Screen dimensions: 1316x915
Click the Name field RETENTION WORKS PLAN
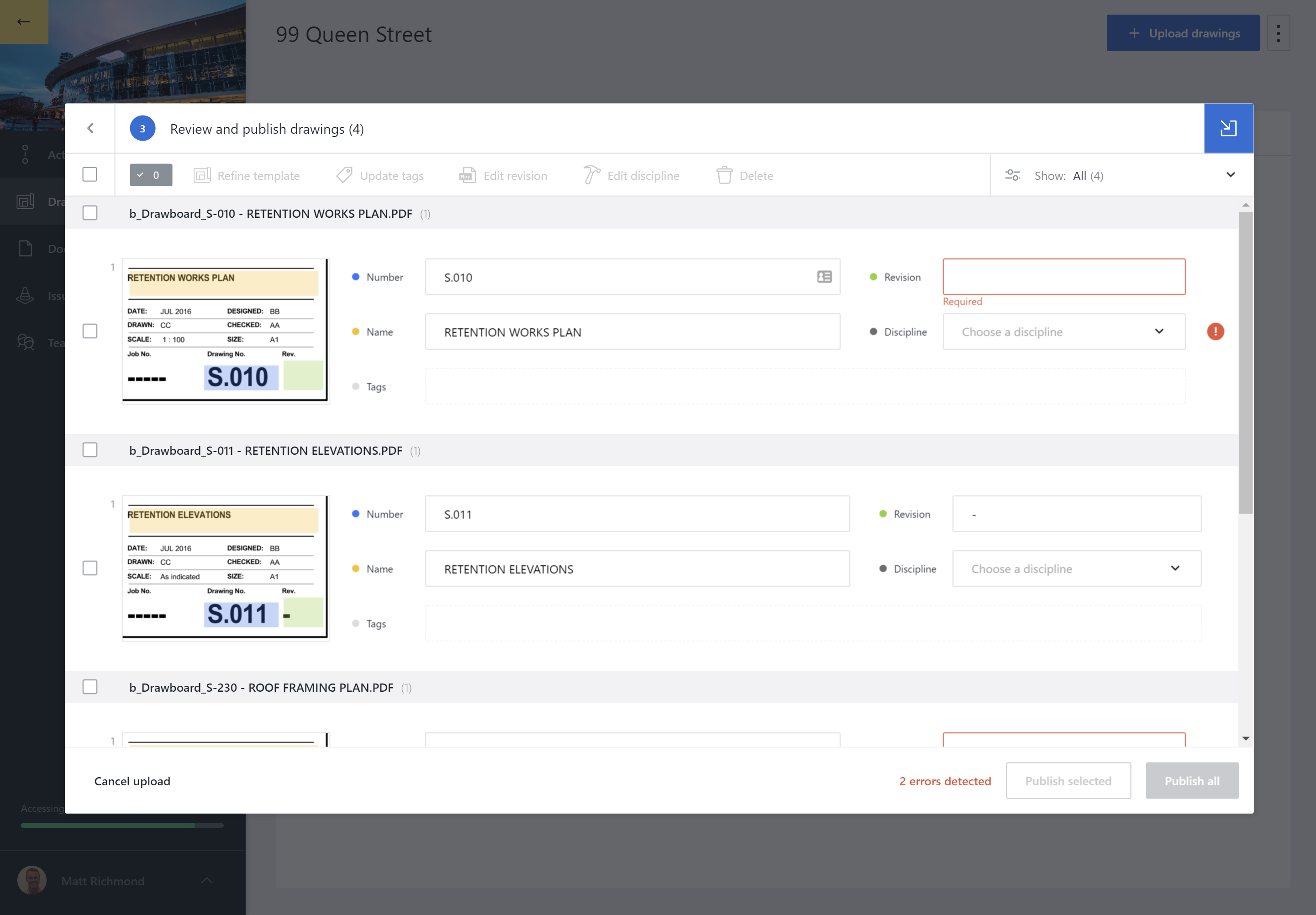pos(633,332)
